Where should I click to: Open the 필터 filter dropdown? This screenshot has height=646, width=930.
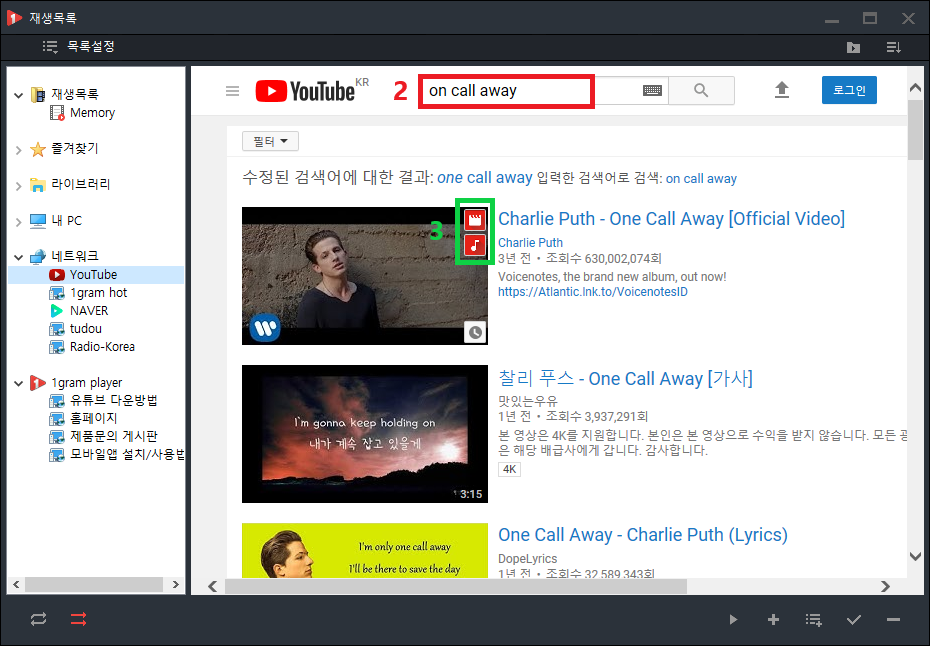(x=270, y=141)
